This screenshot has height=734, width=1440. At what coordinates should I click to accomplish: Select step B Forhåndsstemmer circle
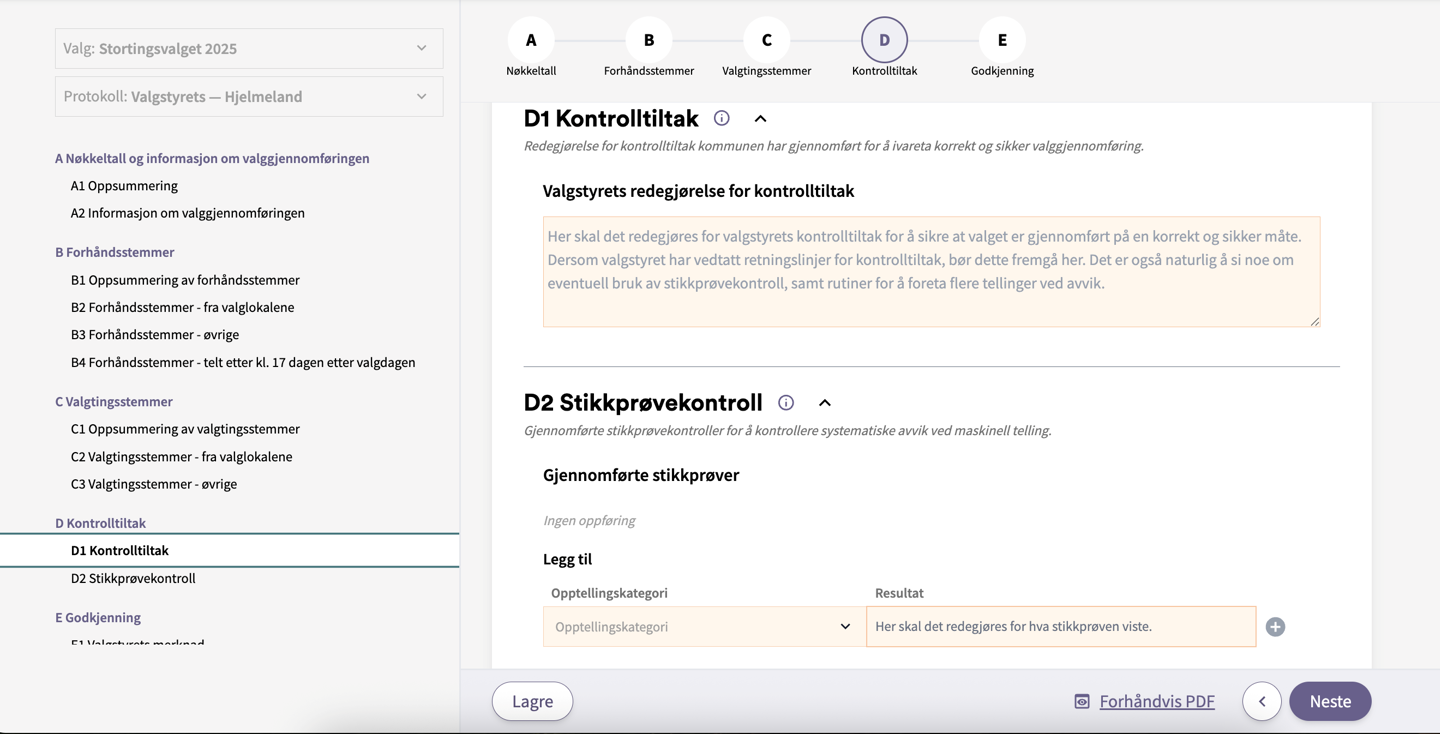click(x=649, y=40)
